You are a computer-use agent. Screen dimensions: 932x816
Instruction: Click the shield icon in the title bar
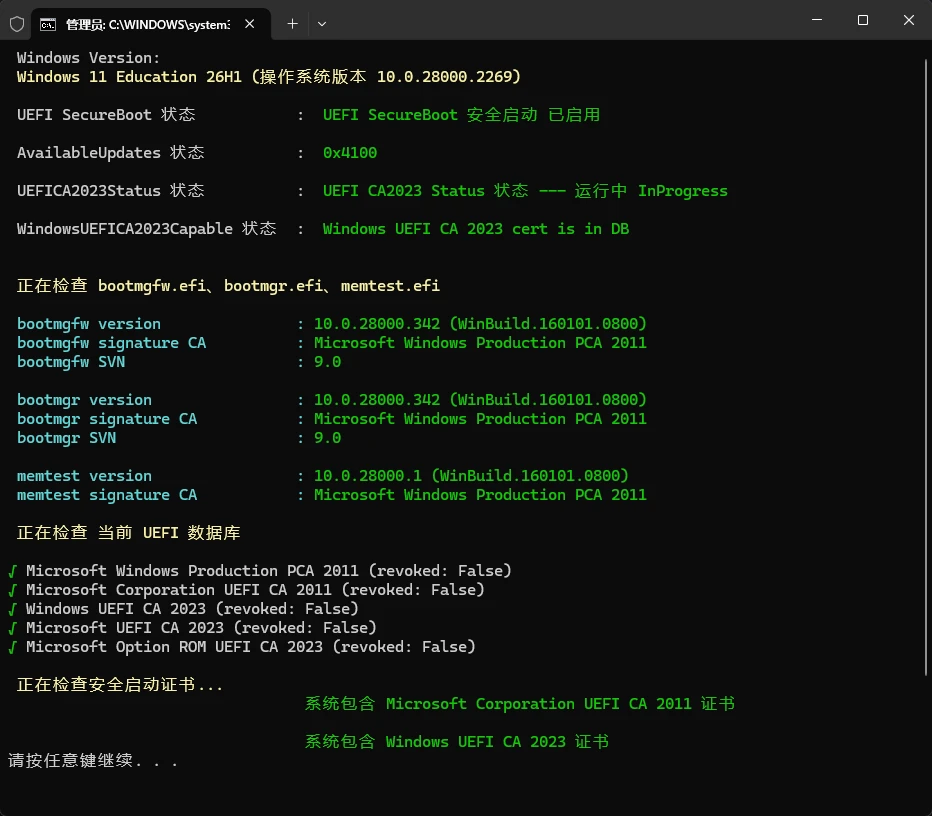pyautogui.click(x=17, y=24)
